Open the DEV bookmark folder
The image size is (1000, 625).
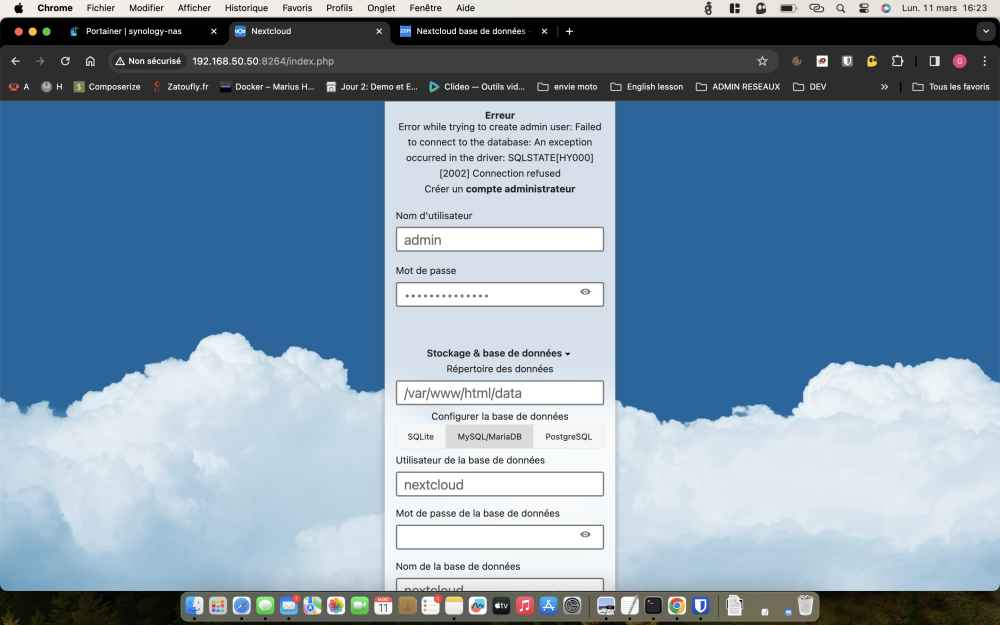tap(809, 87)
